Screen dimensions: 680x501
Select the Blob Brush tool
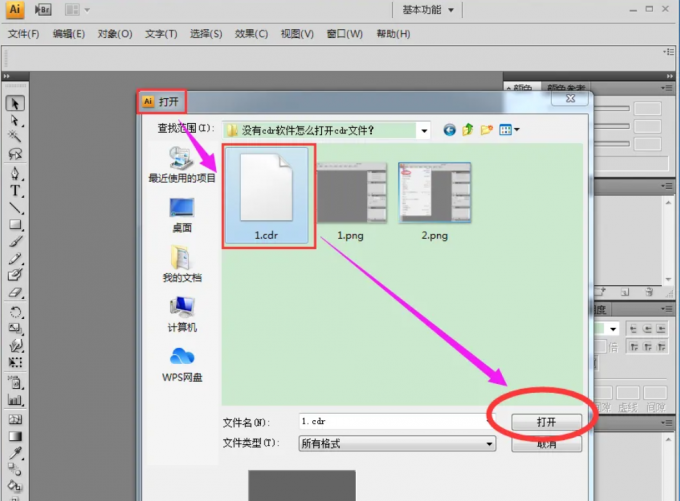(15, 275)
